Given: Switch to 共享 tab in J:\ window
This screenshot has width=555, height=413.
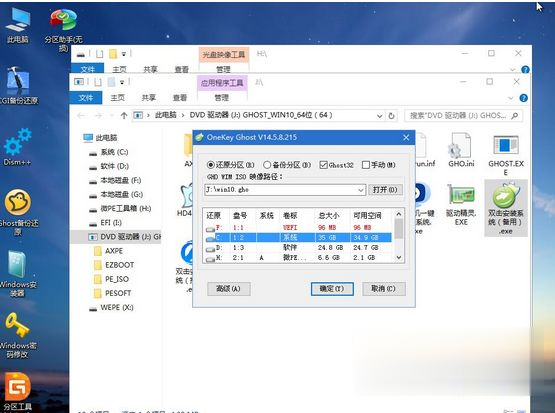Looking at the screenshot, I should tap(149, 98).
